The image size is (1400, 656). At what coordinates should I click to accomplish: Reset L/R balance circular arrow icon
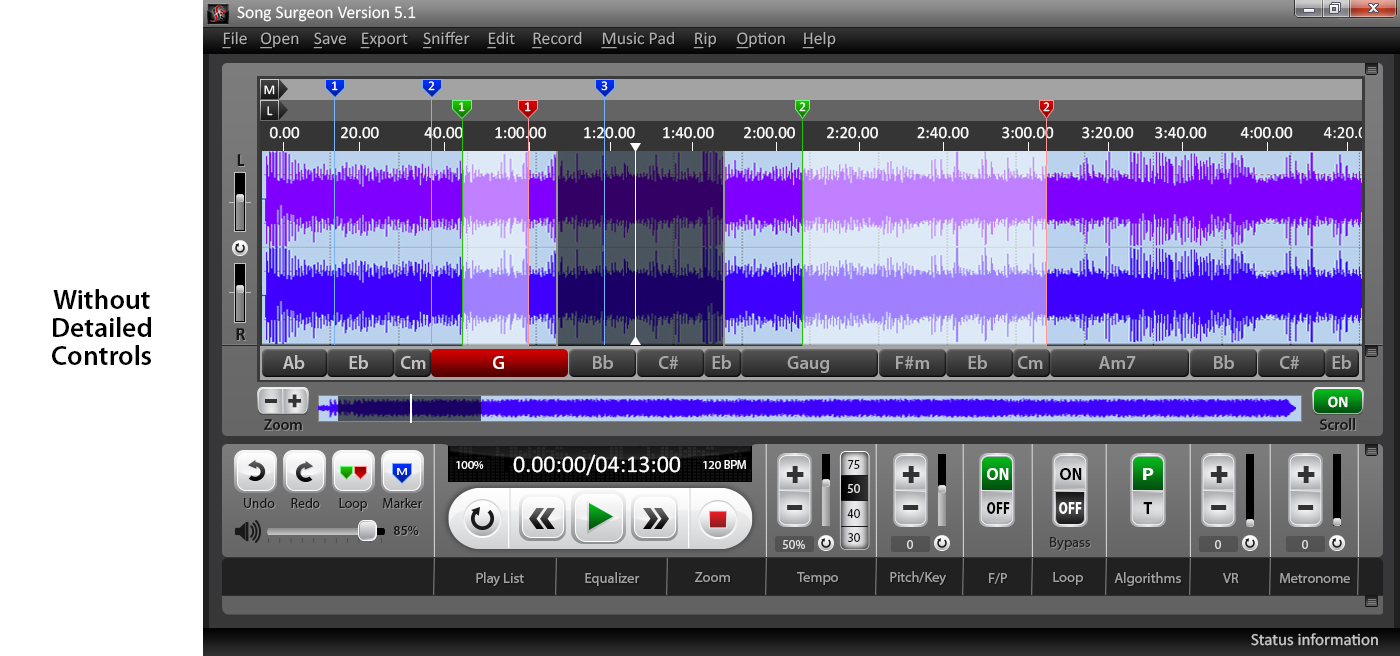pyautogui.click(x=240, y=248)
